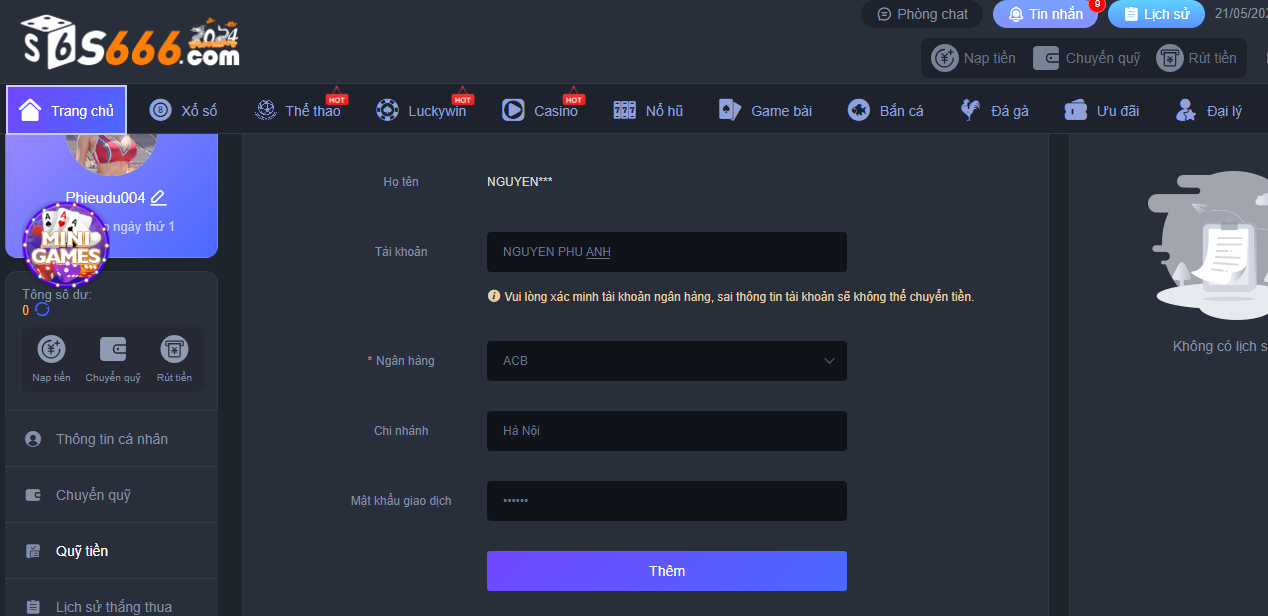
Task: Go to the Trang chủ home tab
Action: pos(67,110)
